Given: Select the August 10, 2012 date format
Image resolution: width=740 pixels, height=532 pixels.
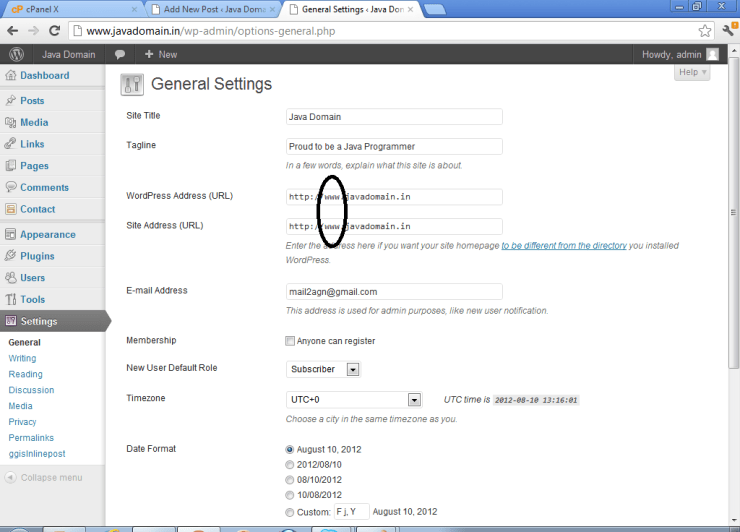Looking at the screenshot, I should click(x=290, y=449).
